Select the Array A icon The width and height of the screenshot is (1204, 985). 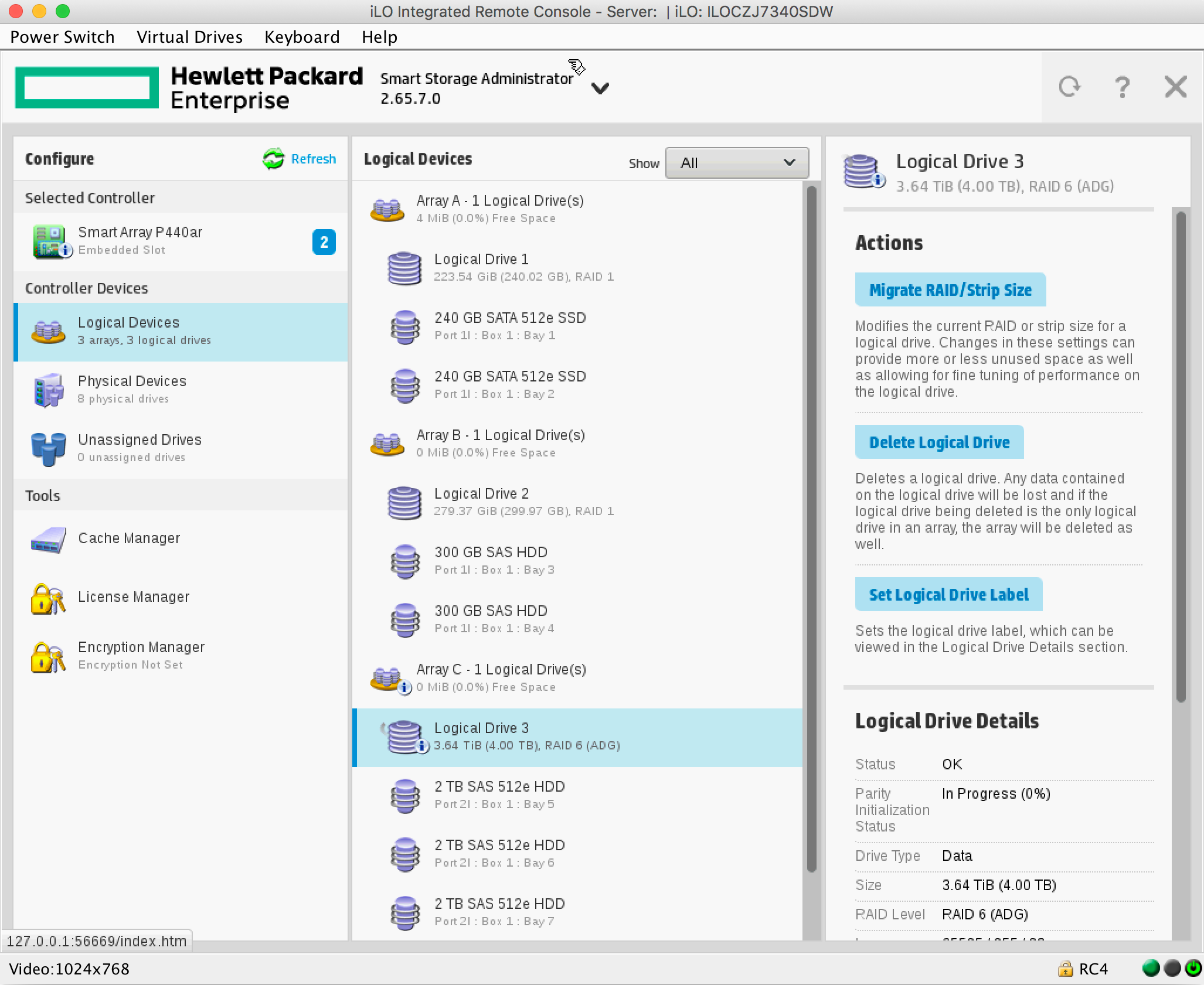click(x=387, y=209)
